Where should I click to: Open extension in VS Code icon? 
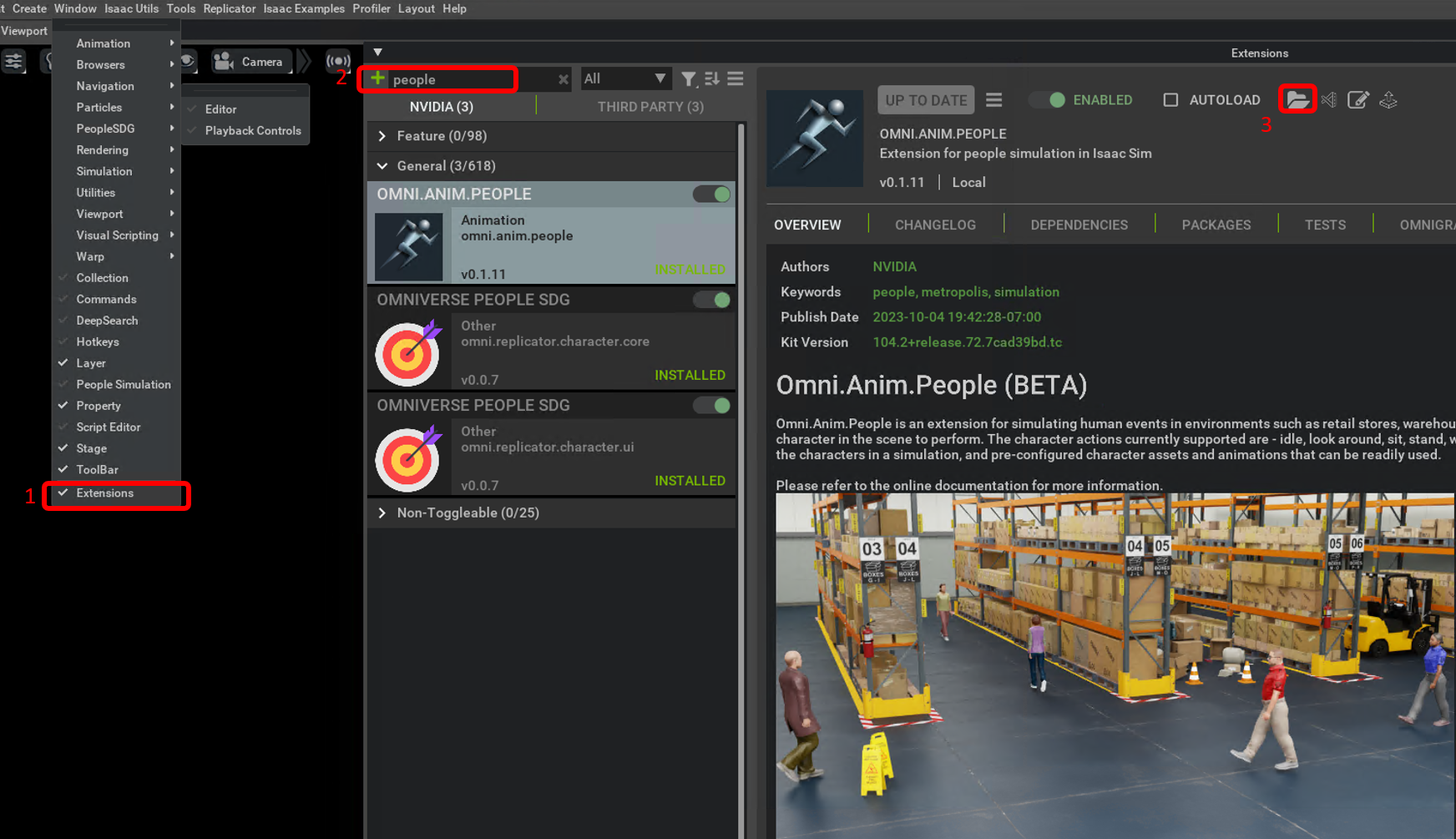coord(1329,100)
